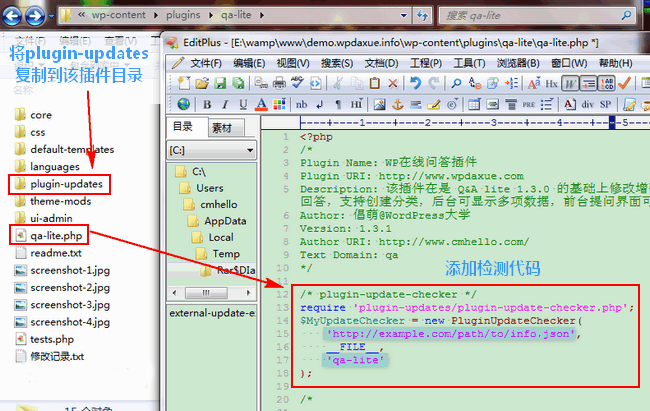Expand the address bar path chevron before wp-content
Viewport: 650px width, 411px height.
(66, 16)
